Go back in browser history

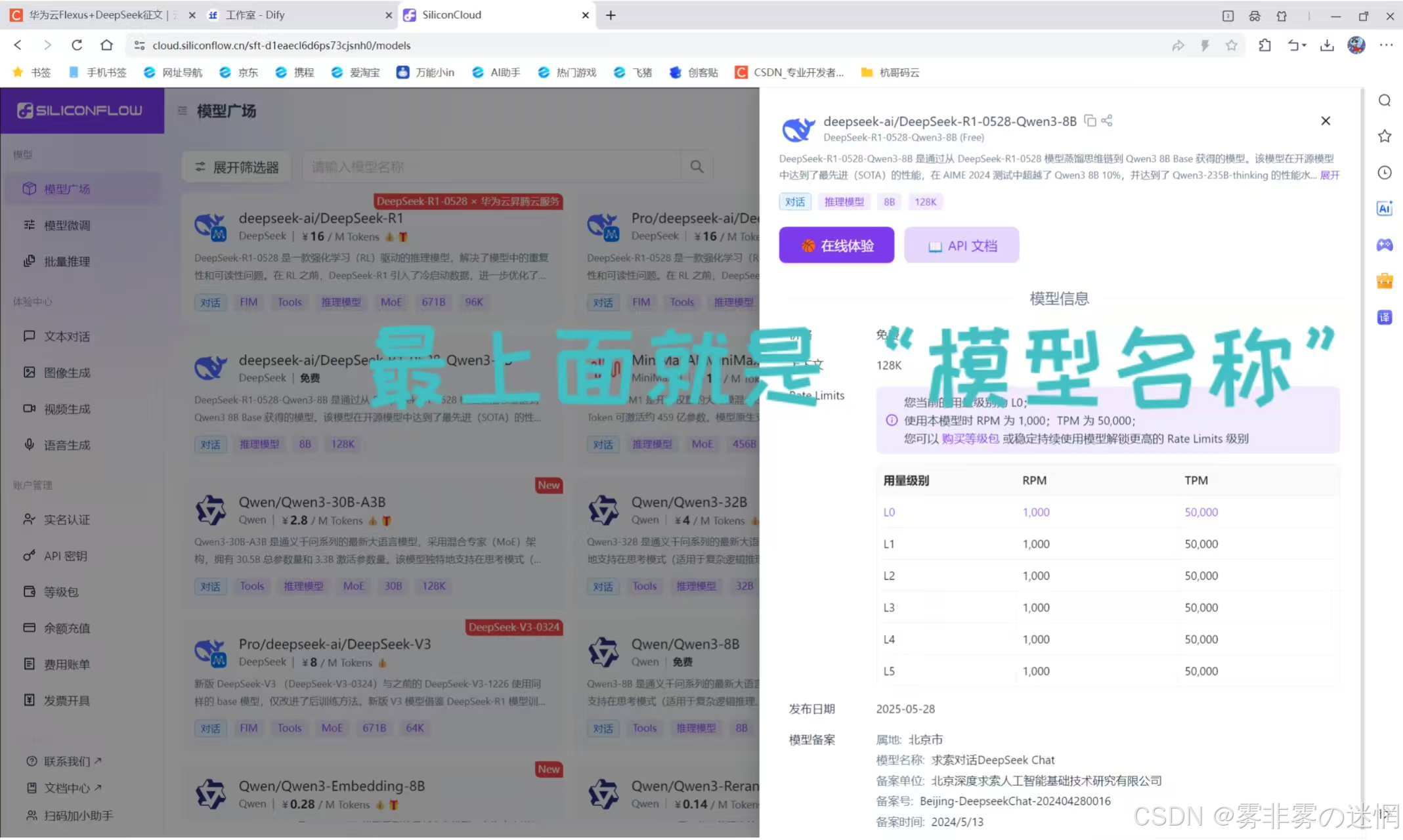click(x=18, y=45)
